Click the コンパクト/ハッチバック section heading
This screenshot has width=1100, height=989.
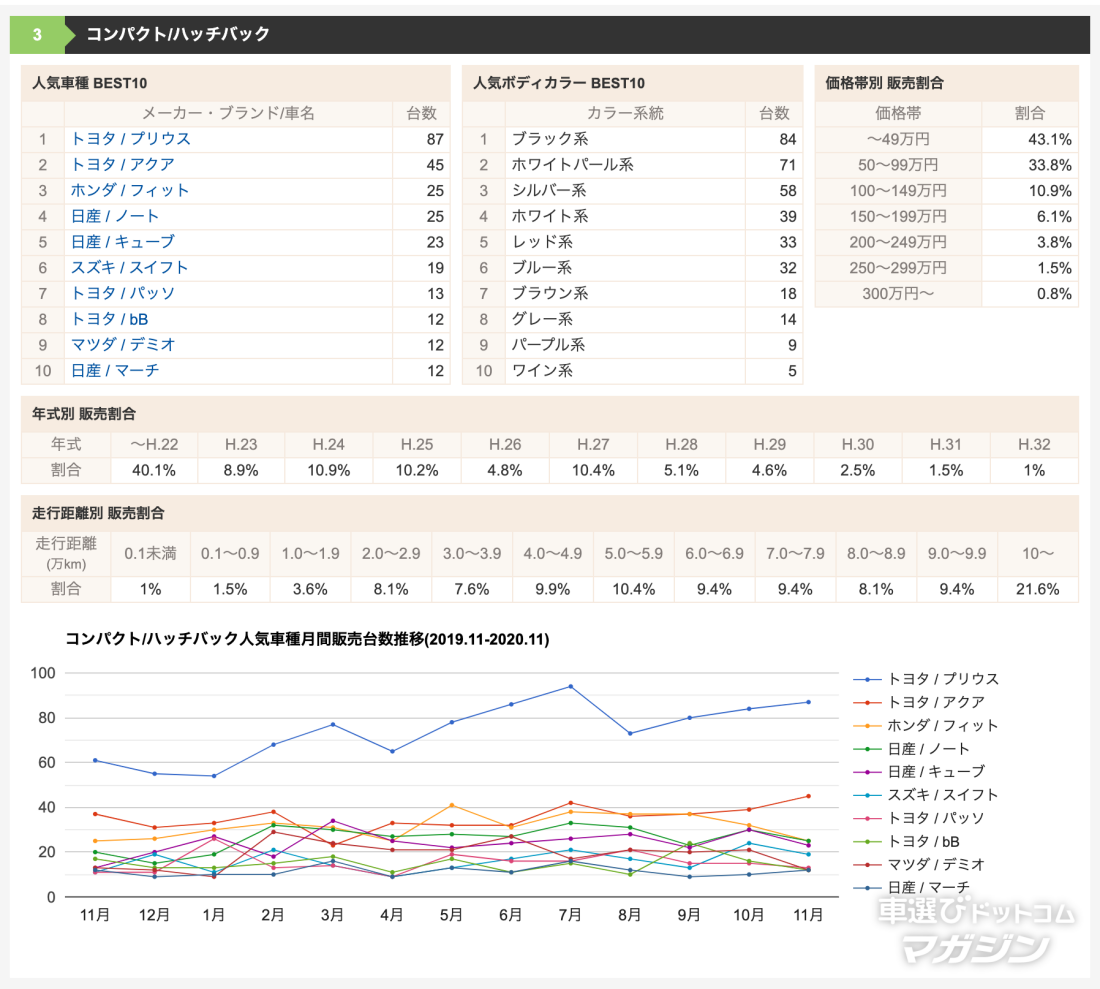tap(178, 34)
